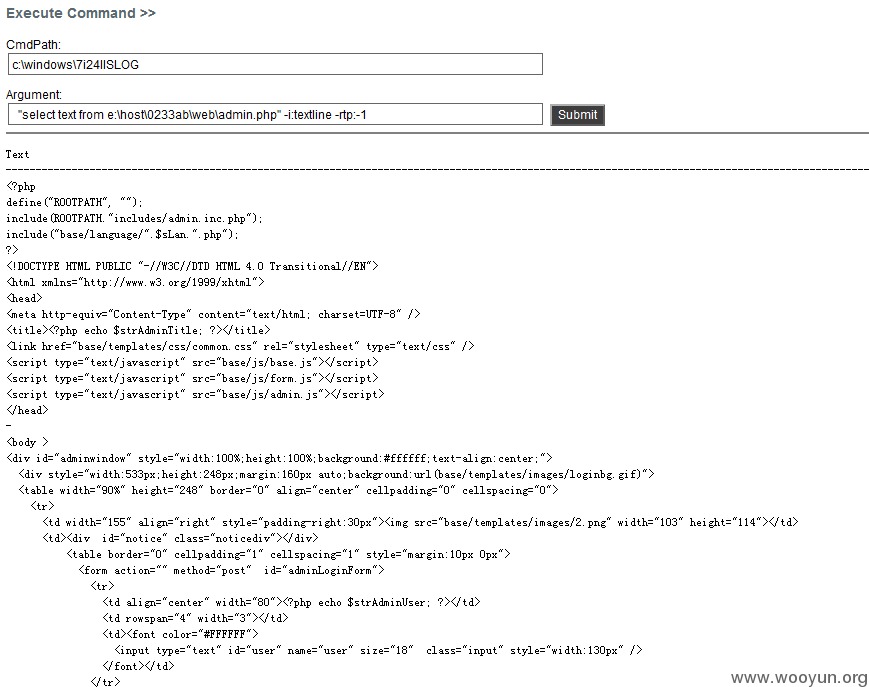Select the </font></td> closing line
The height and width of the screenshot is (687, 869).
click(x=139, y=667)
